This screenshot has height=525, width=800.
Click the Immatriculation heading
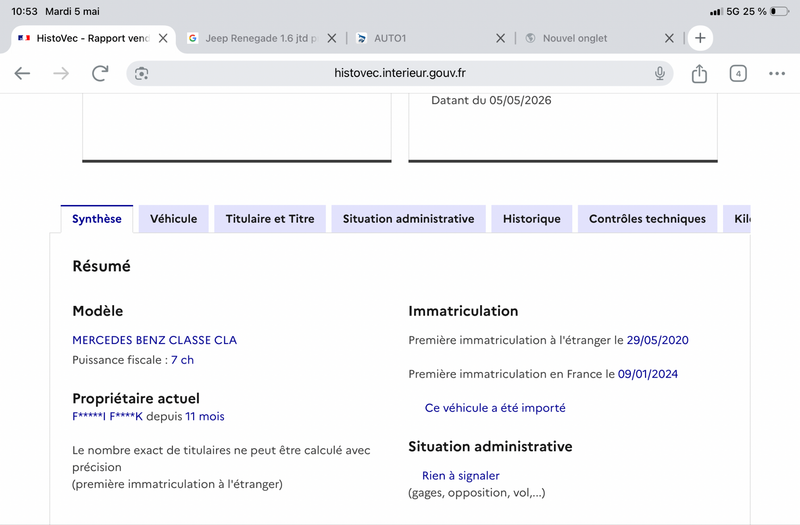click(x=463, y=311)
